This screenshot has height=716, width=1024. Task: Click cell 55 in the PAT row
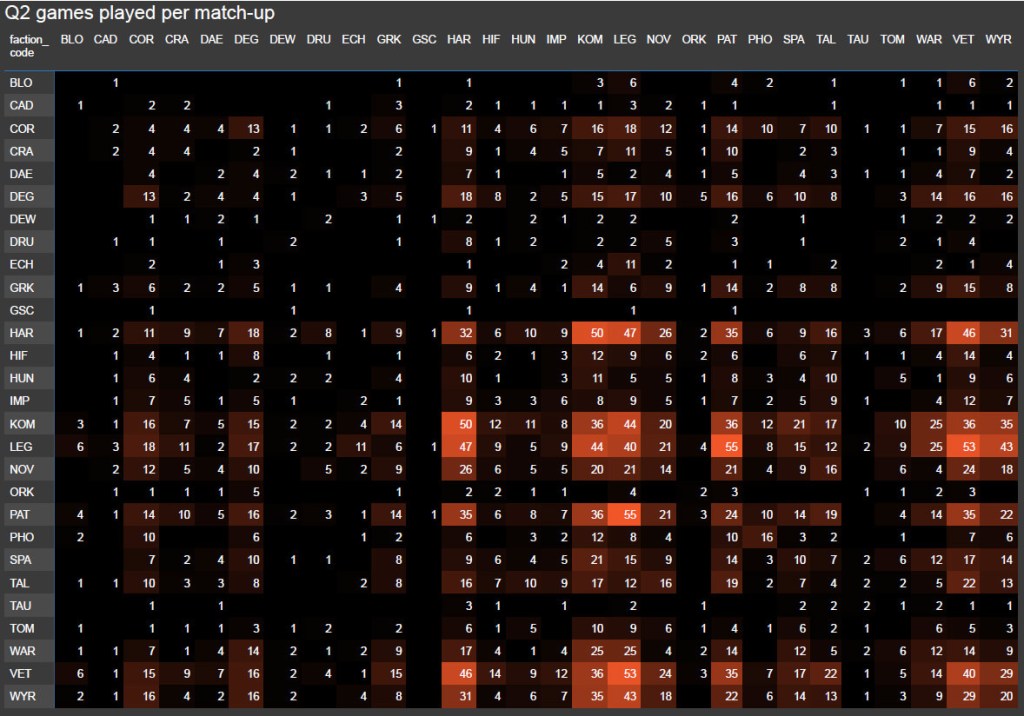624,515
